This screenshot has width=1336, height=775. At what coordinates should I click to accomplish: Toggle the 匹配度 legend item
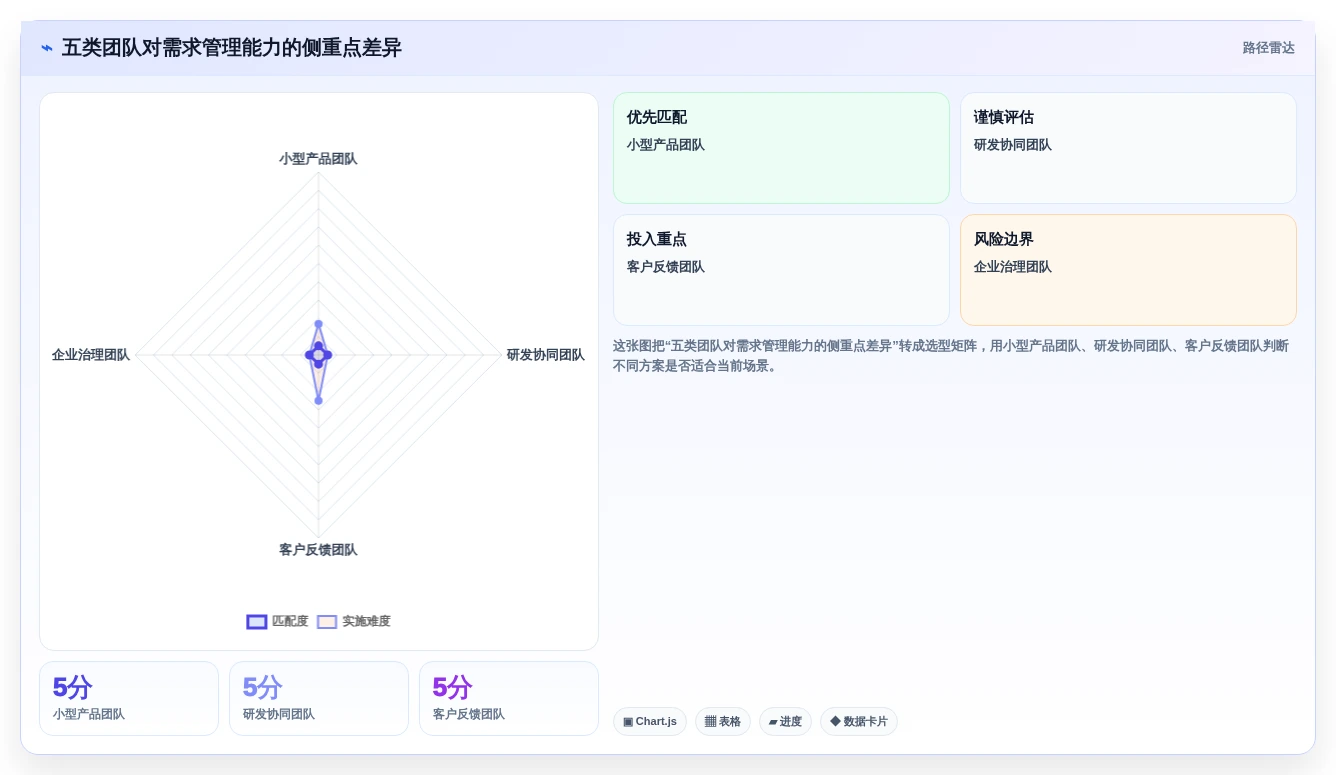pos(278,621)
